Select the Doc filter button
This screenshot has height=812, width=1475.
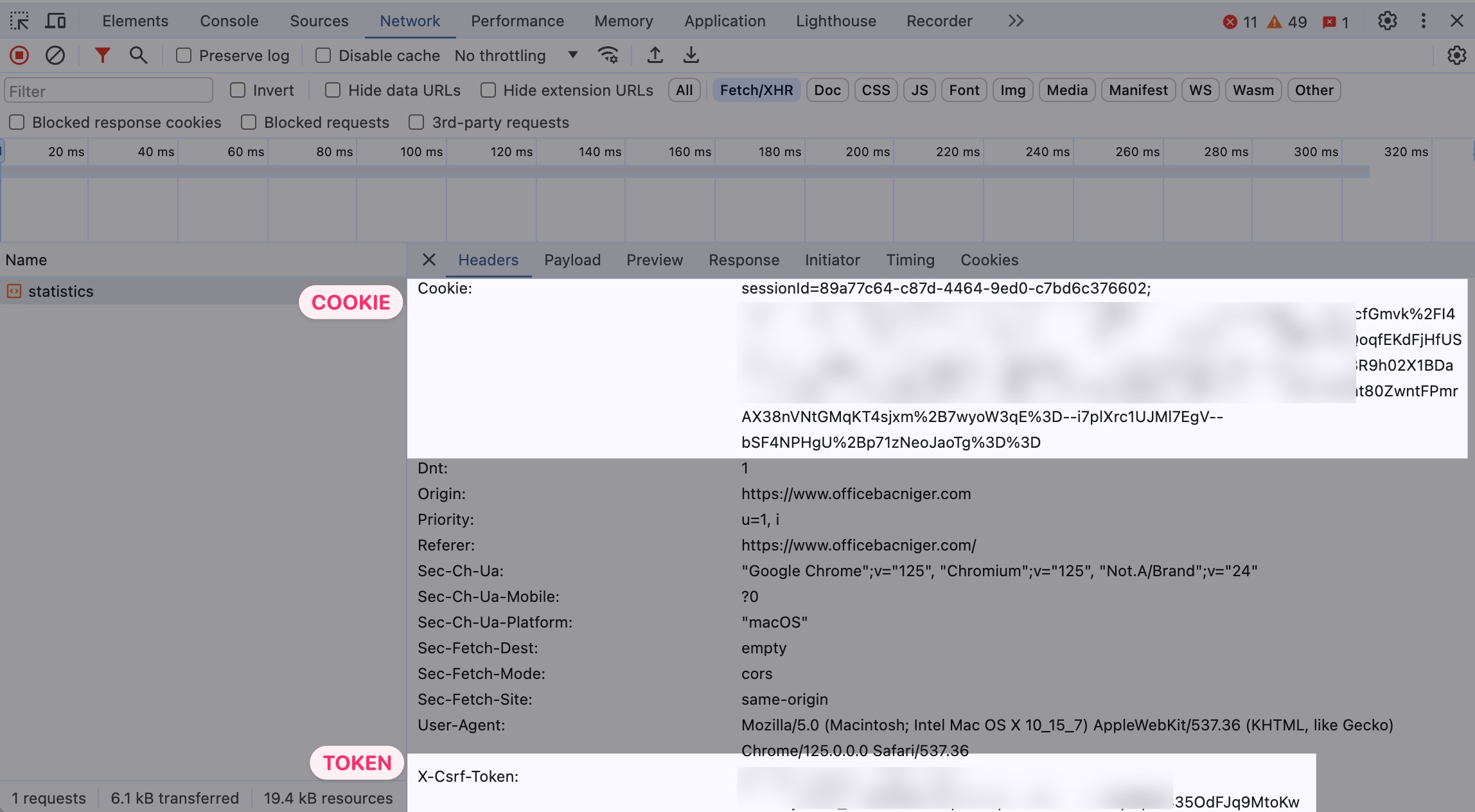tap(827, 91)
